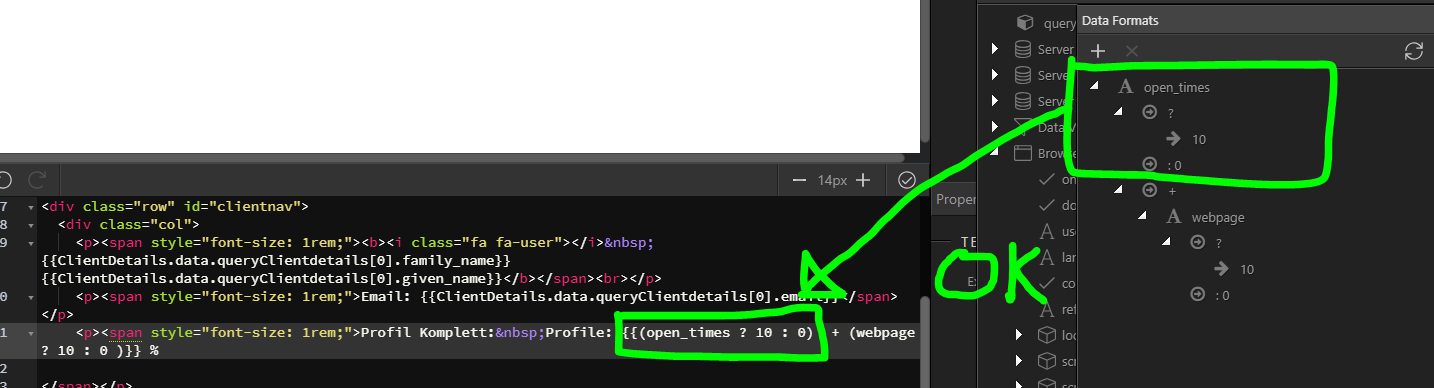
Task: Click the funnel icon next to Data View
Action: point(1022,127)
